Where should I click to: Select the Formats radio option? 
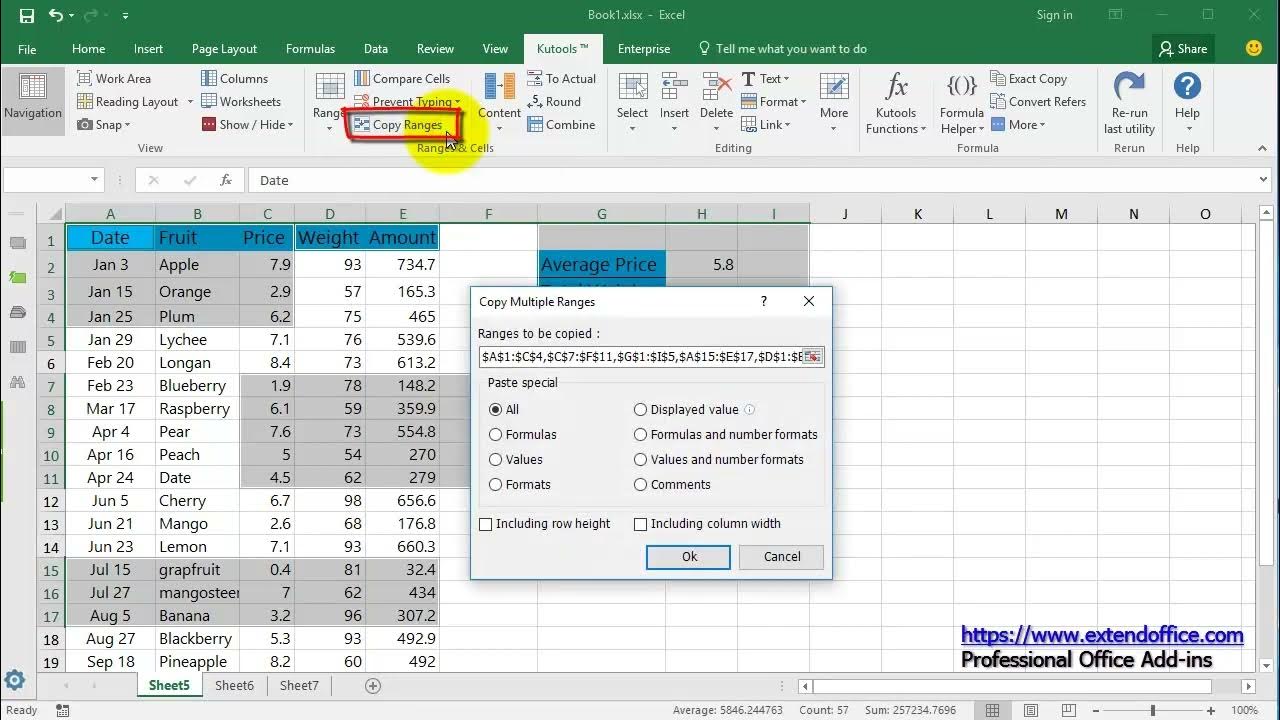click(x=520, y=484)
